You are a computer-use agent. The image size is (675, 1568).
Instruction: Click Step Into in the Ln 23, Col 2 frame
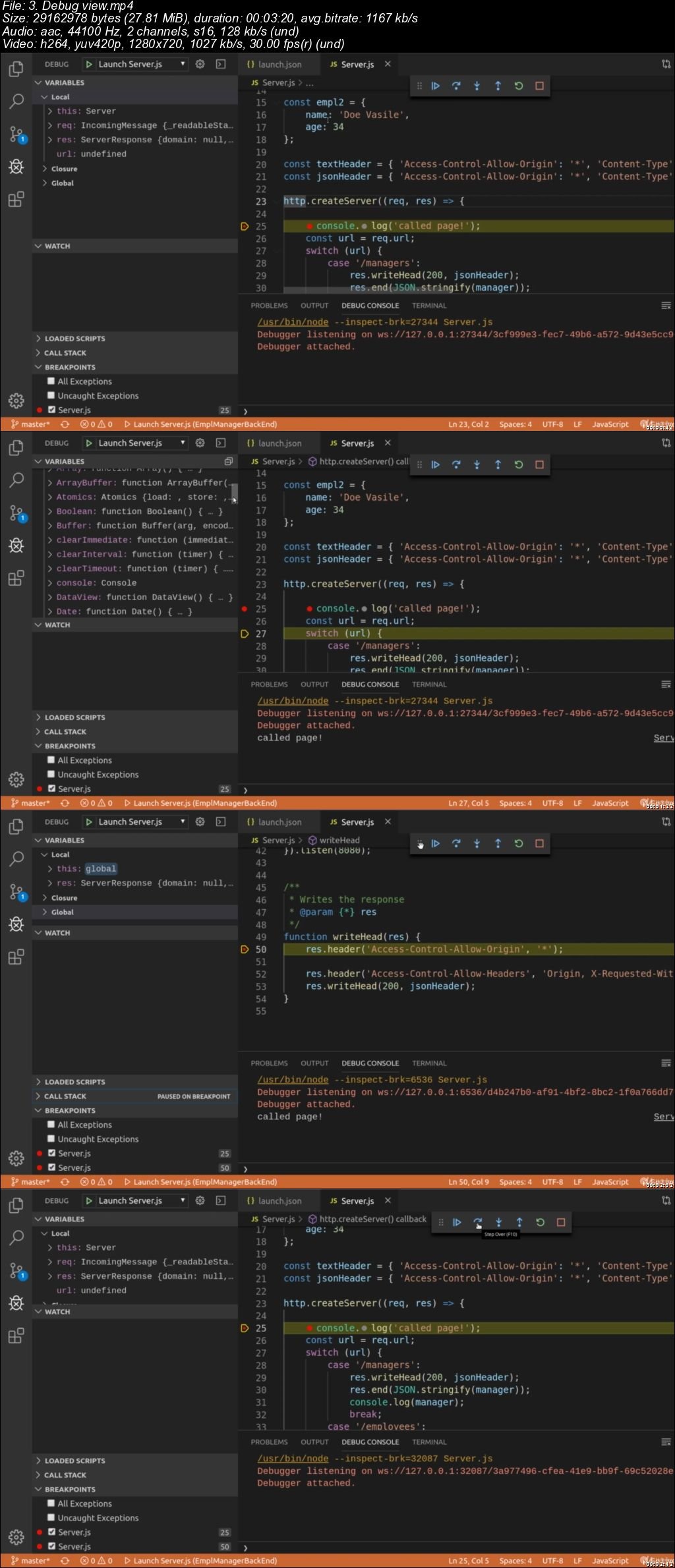(477, 86)
